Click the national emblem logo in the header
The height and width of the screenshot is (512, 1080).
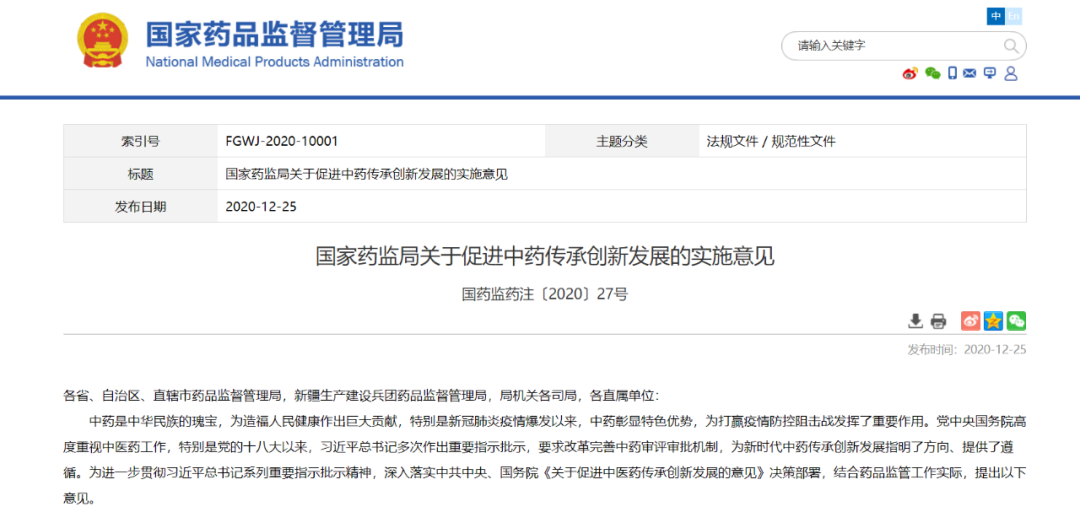coord(103,41)
